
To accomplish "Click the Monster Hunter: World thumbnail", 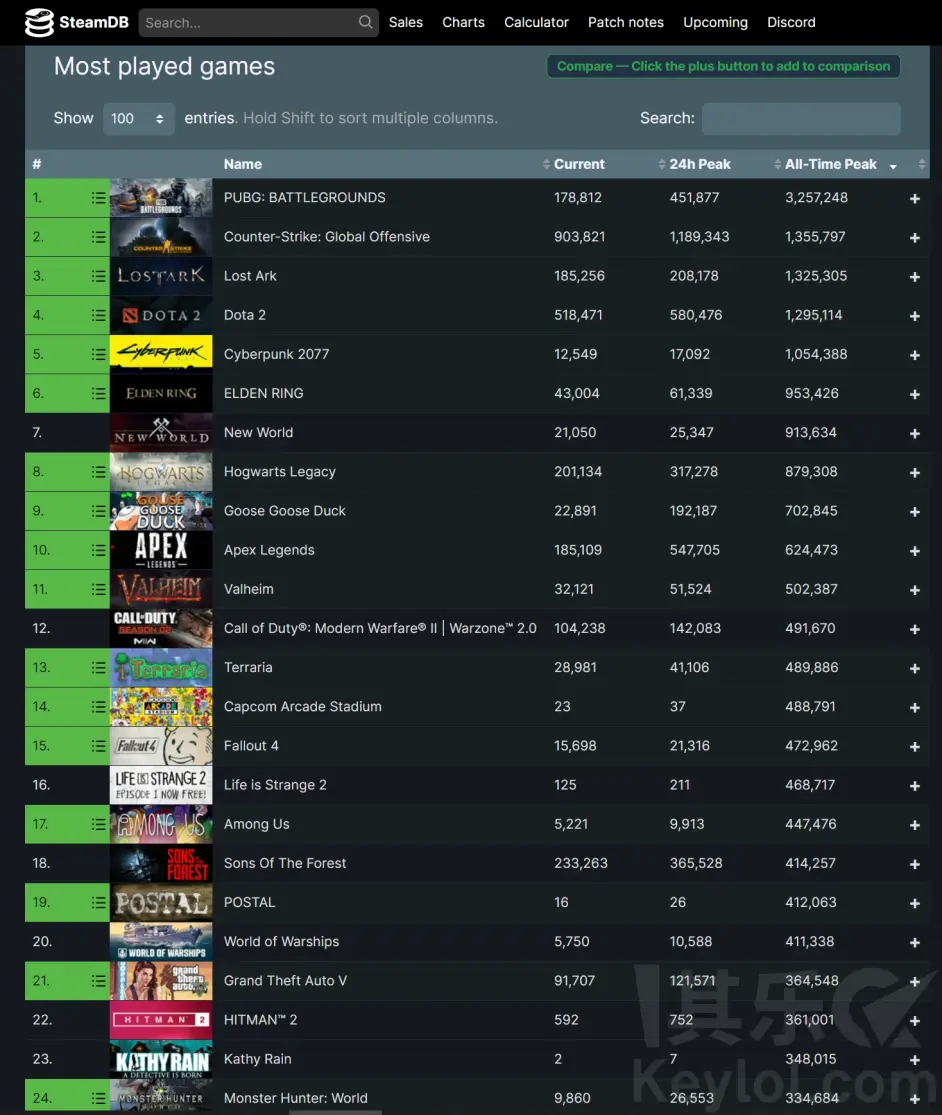I will [161, 1097].
